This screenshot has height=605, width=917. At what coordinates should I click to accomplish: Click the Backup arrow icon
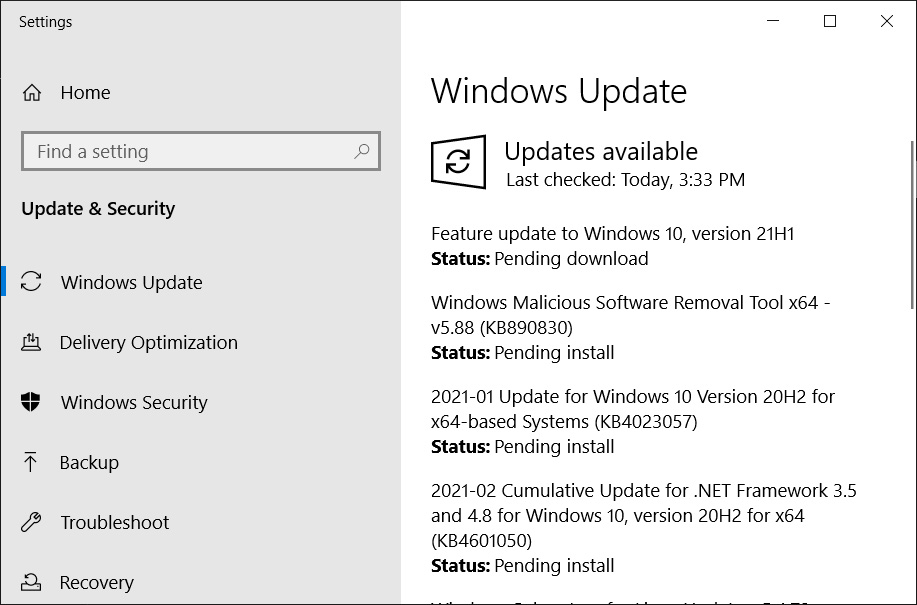31,462
